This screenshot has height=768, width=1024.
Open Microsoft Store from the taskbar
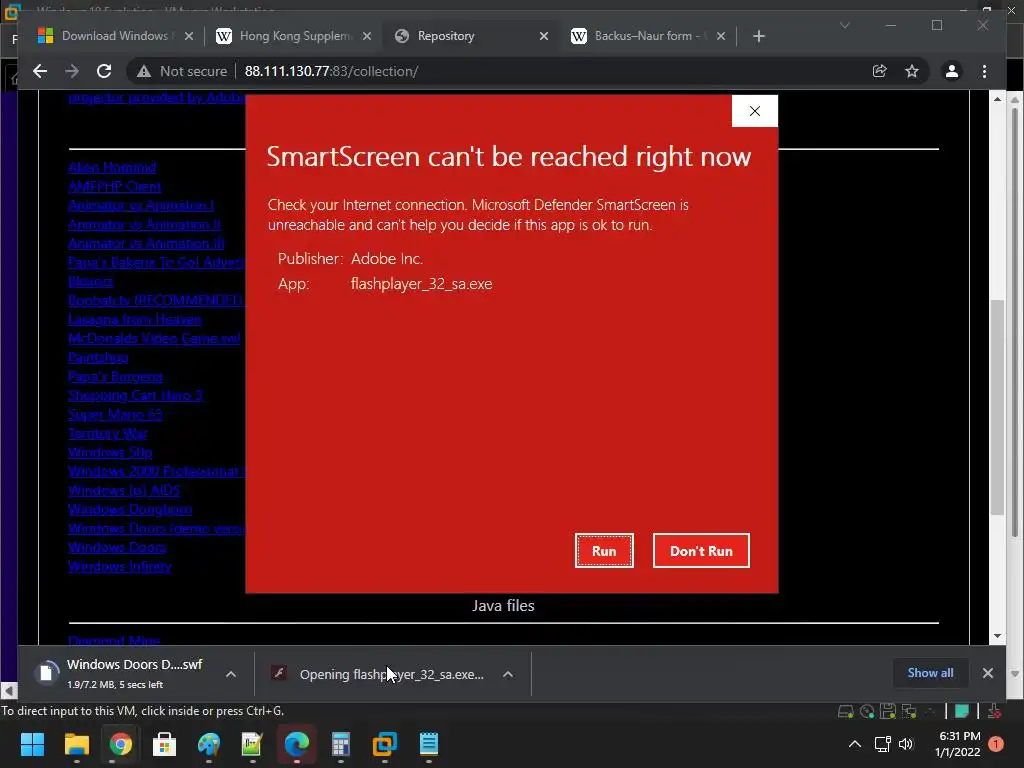pos(164,744)
